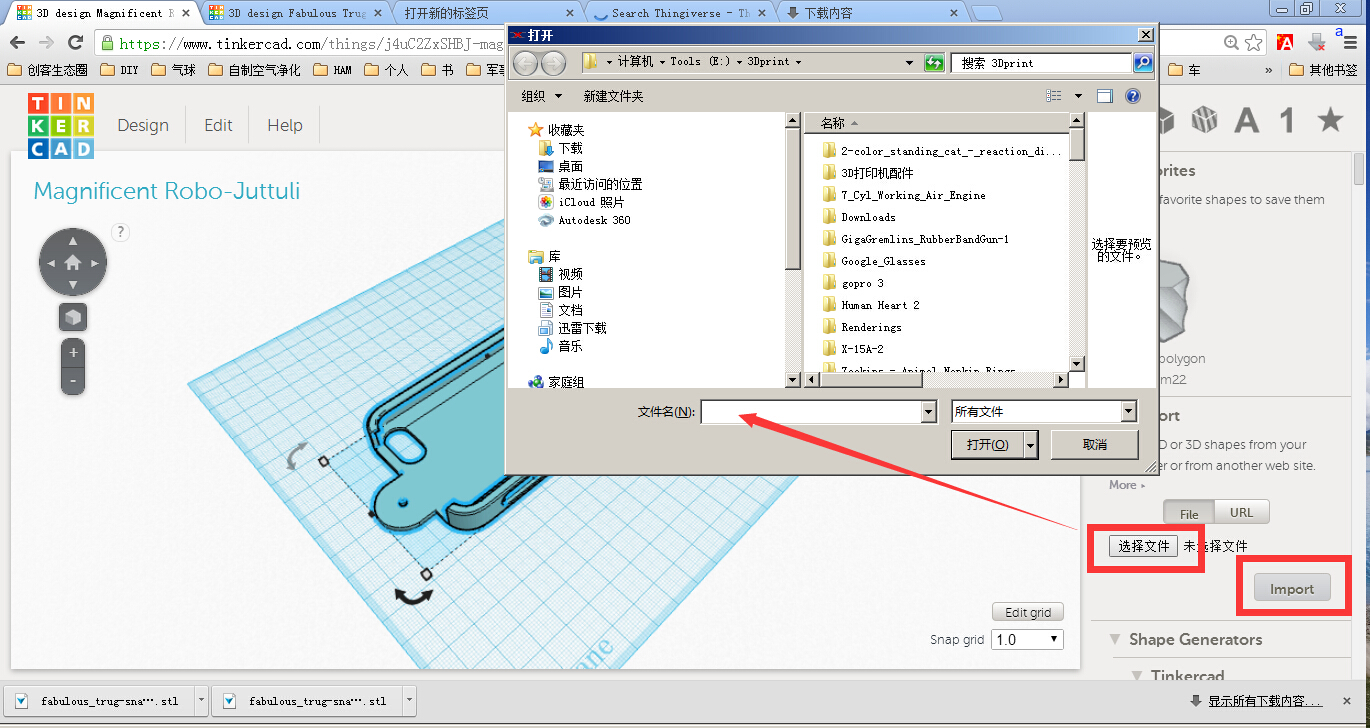The width and height of the screenshot is (1370, 728).
Task: Click the page zoom magnifier icon in the address bar
Action: pos(1232,43)
